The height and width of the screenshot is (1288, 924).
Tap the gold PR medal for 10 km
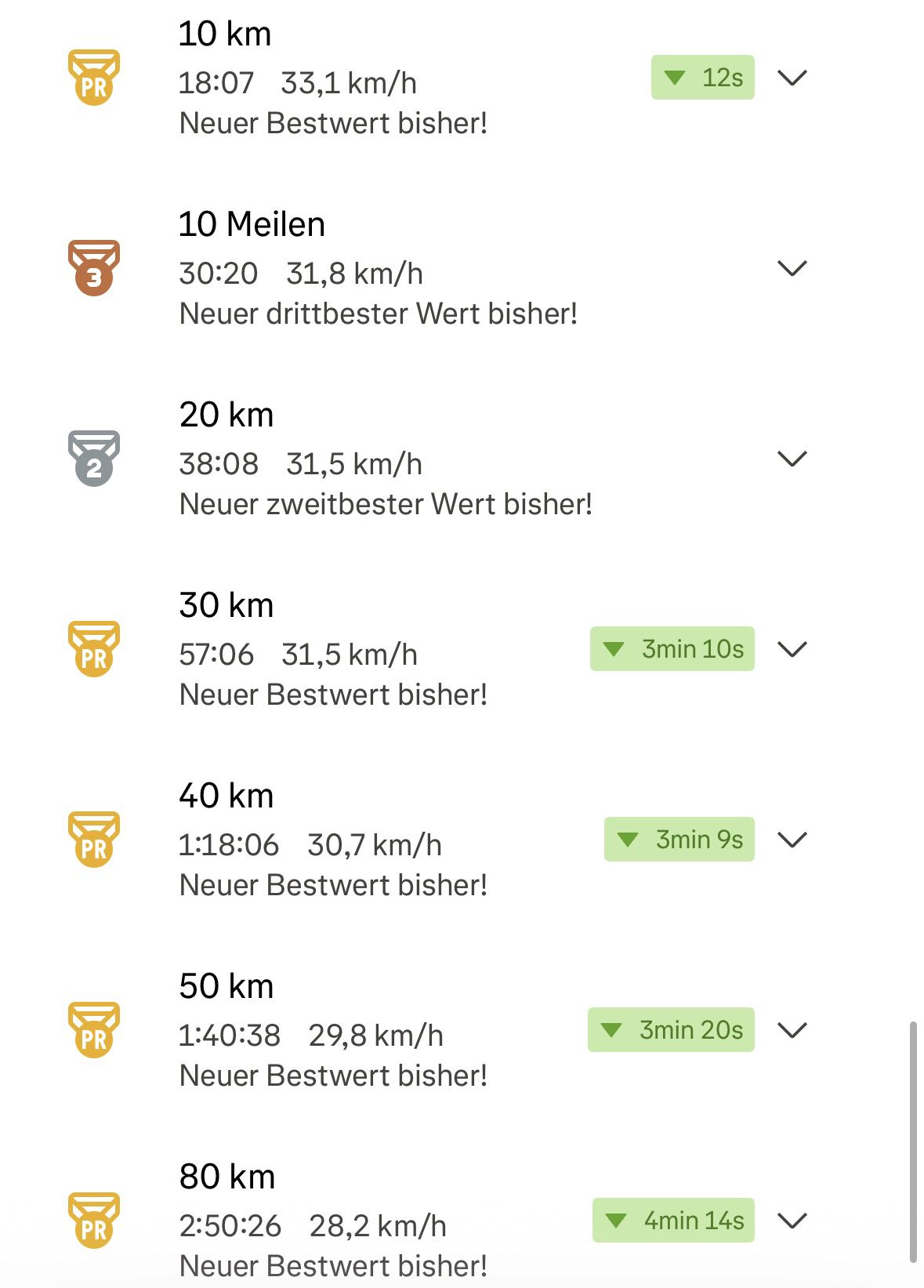click(94, 78)
